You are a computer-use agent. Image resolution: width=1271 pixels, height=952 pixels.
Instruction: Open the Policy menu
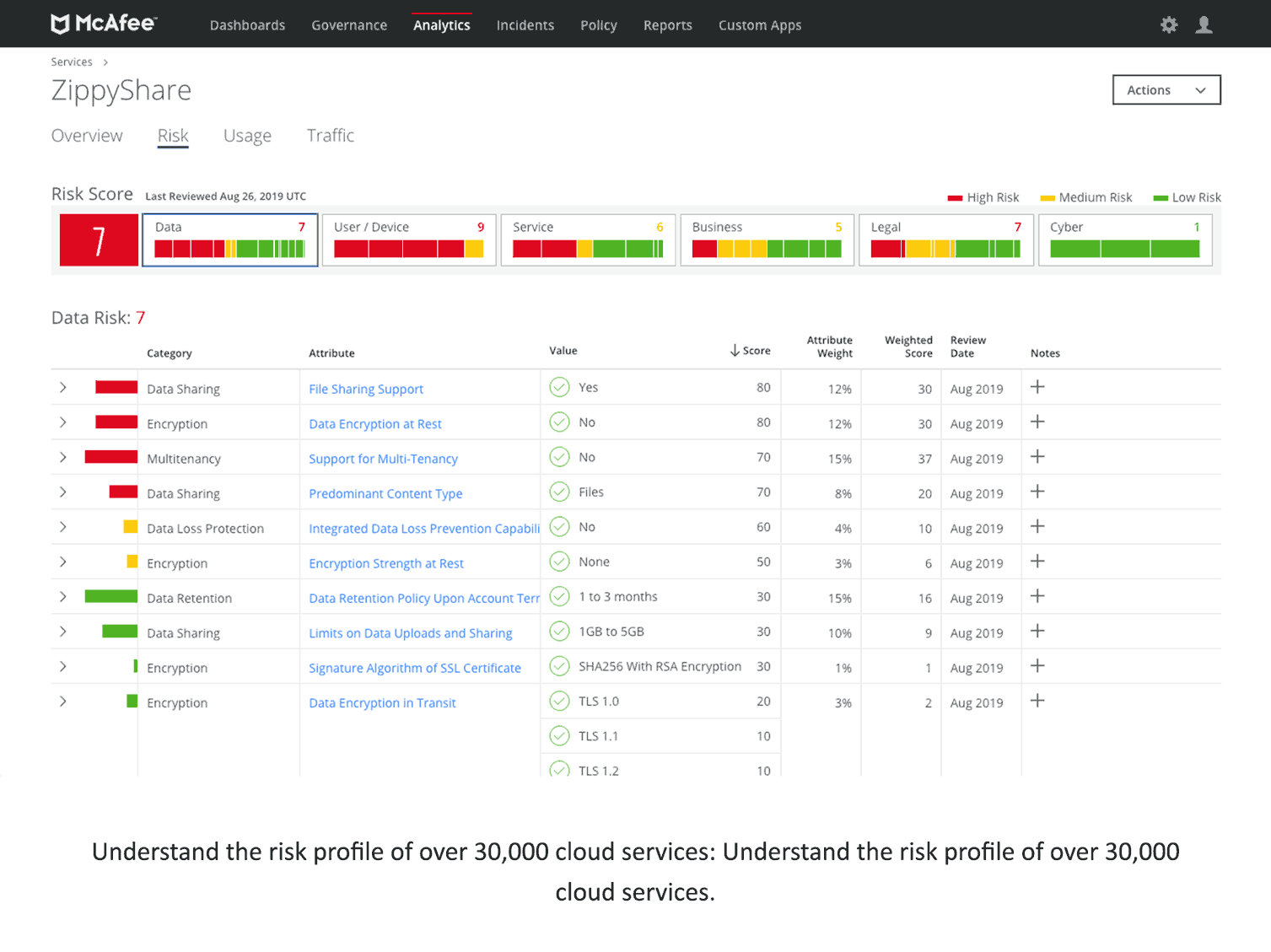click(599, 25)
